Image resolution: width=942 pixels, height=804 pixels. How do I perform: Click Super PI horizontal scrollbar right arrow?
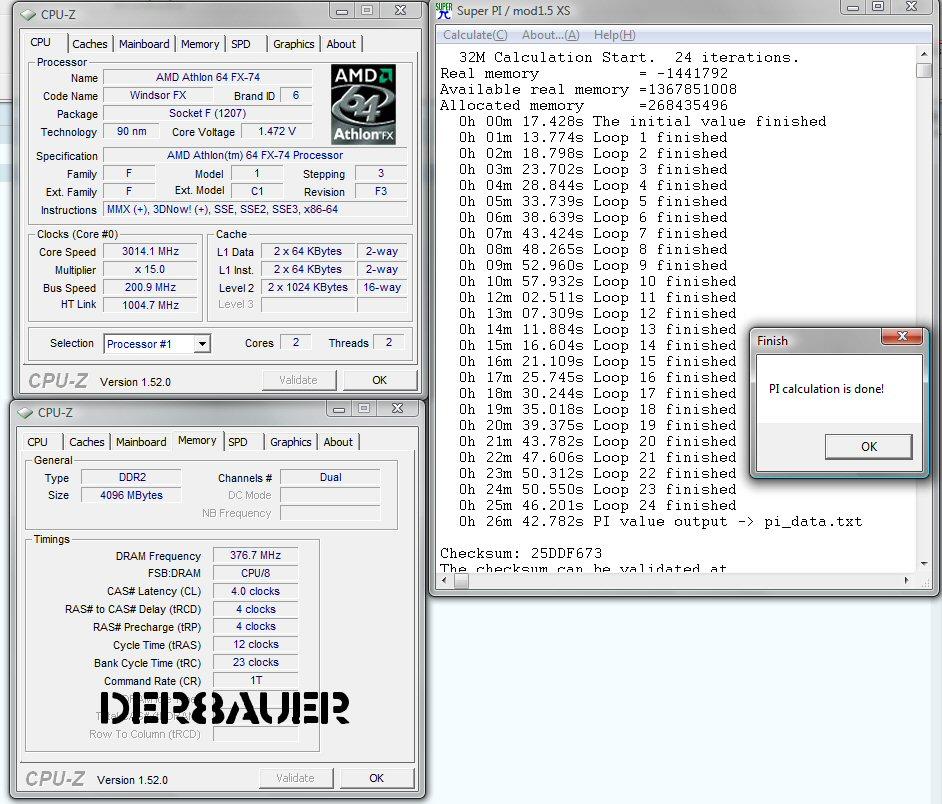tap(907, 580)
